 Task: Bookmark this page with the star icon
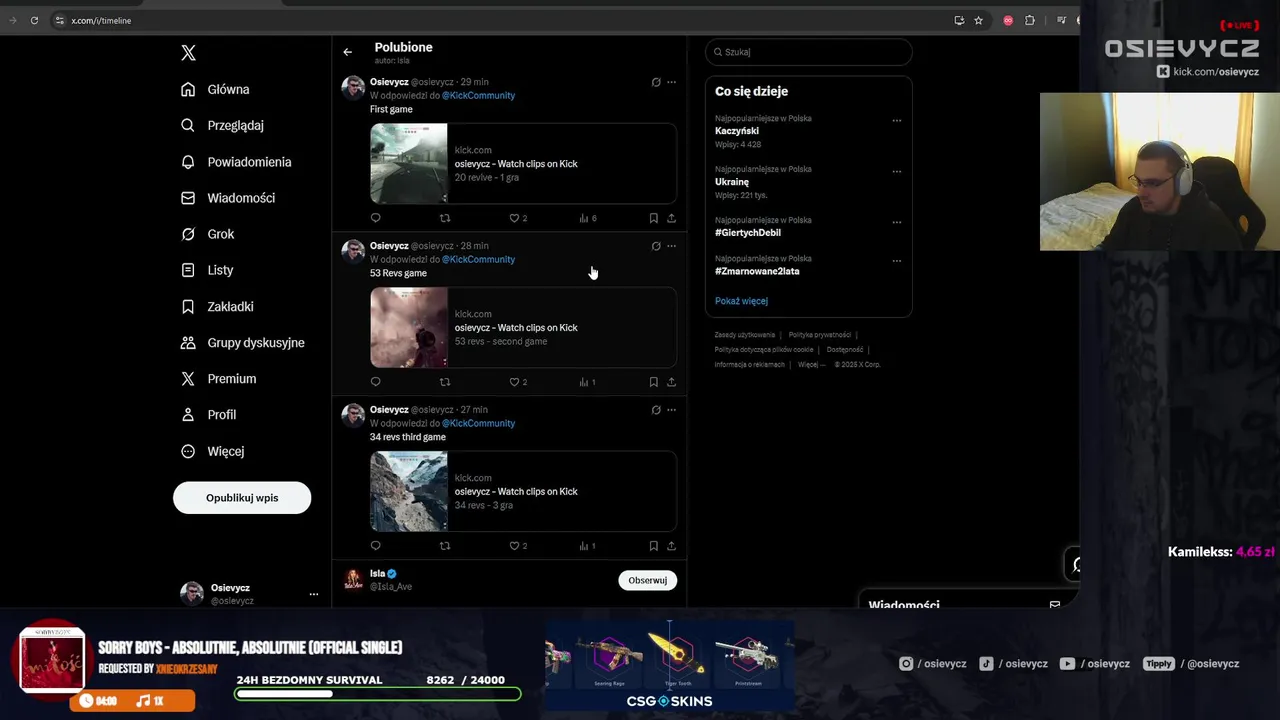click(979, 20)
